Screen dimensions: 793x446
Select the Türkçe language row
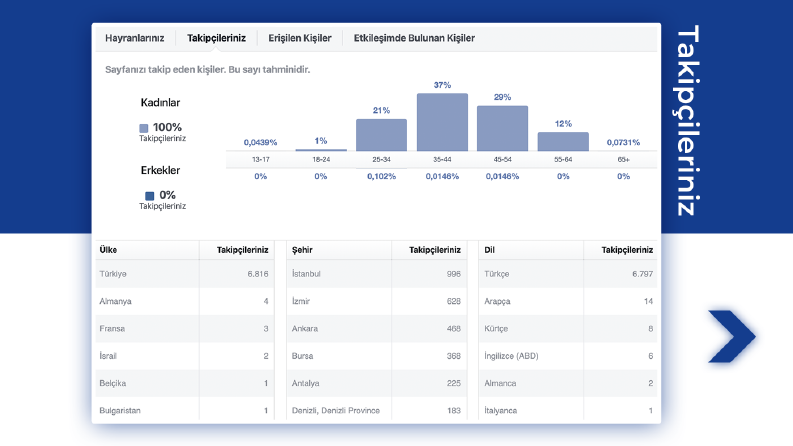tap(568, 274)
